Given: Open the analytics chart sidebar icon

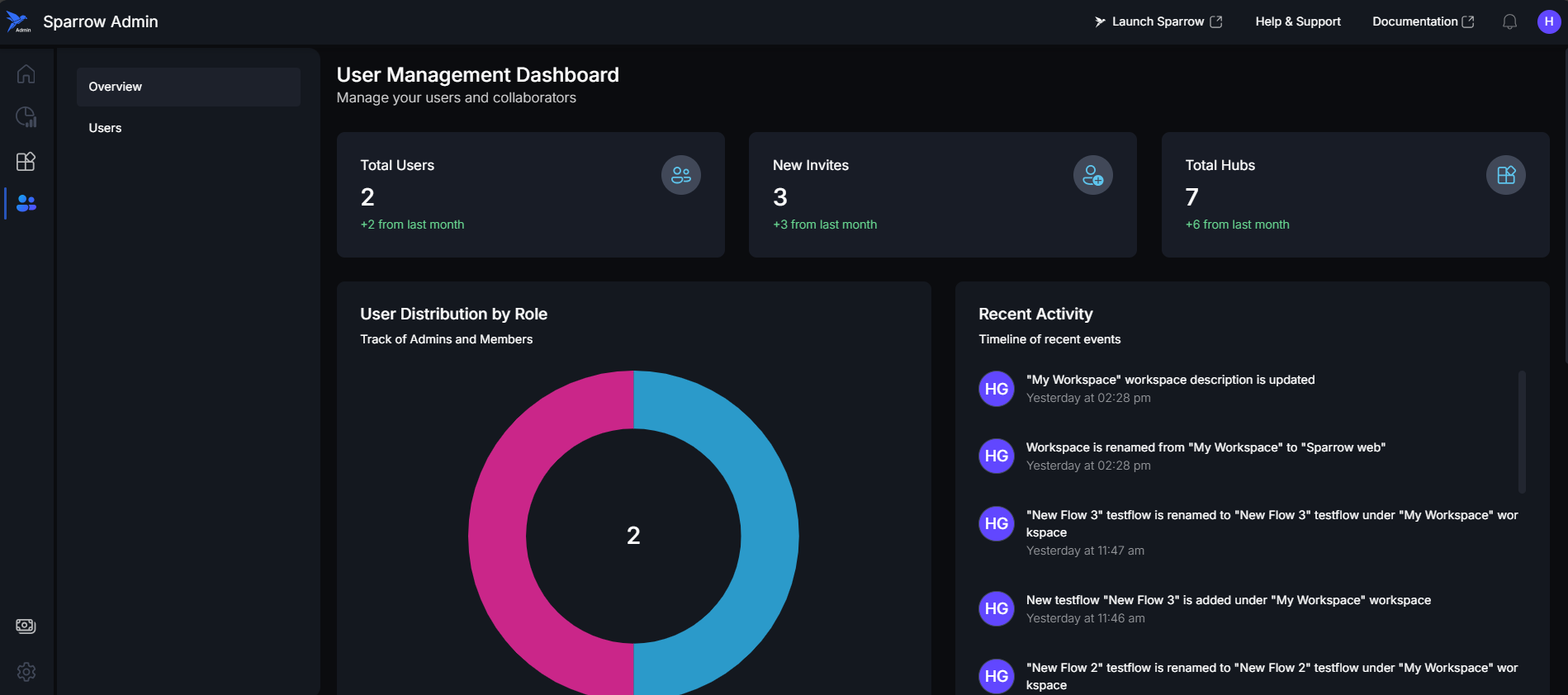Looking at the screenshot, I should pos(26,117).
